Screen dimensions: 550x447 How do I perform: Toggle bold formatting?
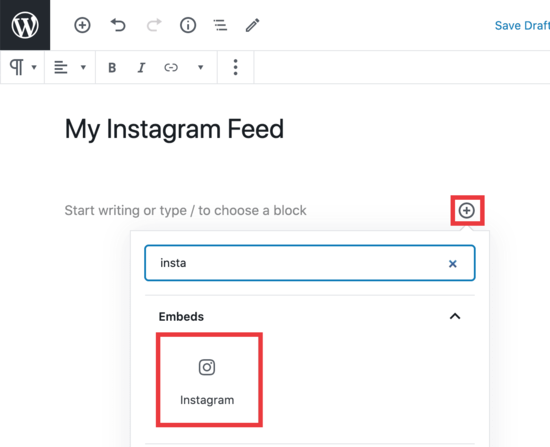click(112, 67)
